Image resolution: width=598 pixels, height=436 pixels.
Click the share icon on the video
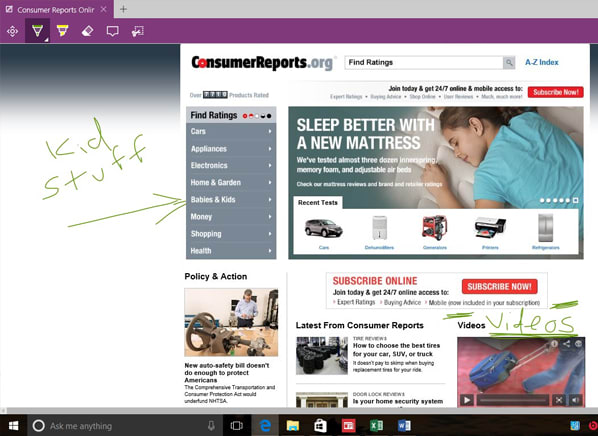coord(566,344)
